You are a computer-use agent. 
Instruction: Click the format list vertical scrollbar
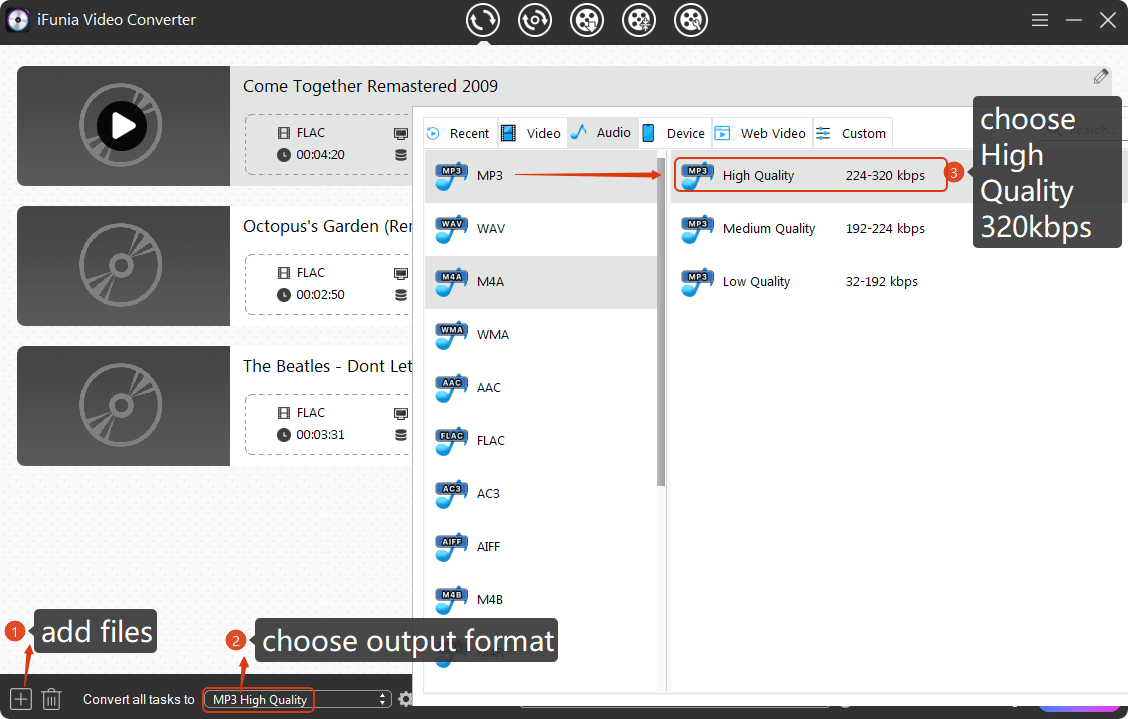[660, 320]
